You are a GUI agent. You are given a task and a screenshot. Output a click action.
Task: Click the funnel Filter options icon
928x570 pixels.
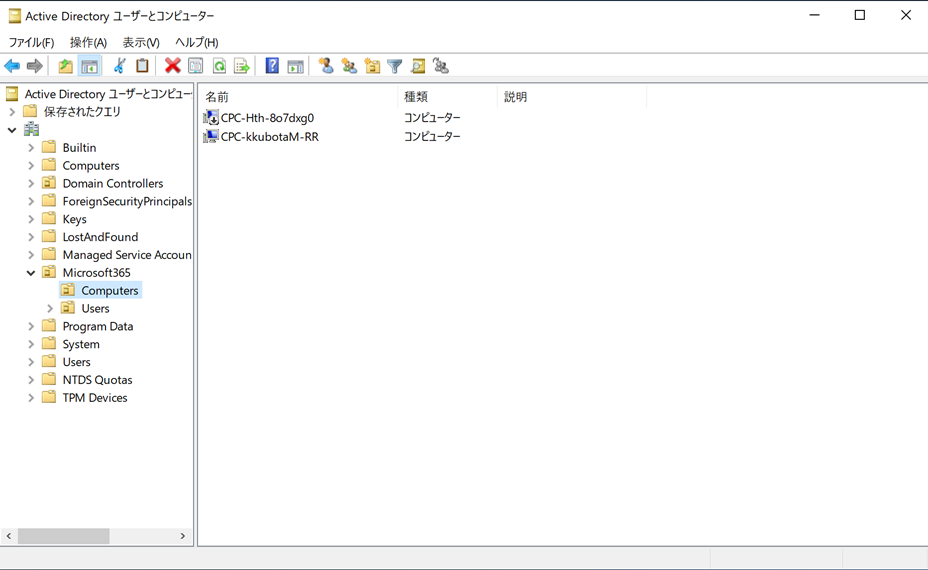395,66
